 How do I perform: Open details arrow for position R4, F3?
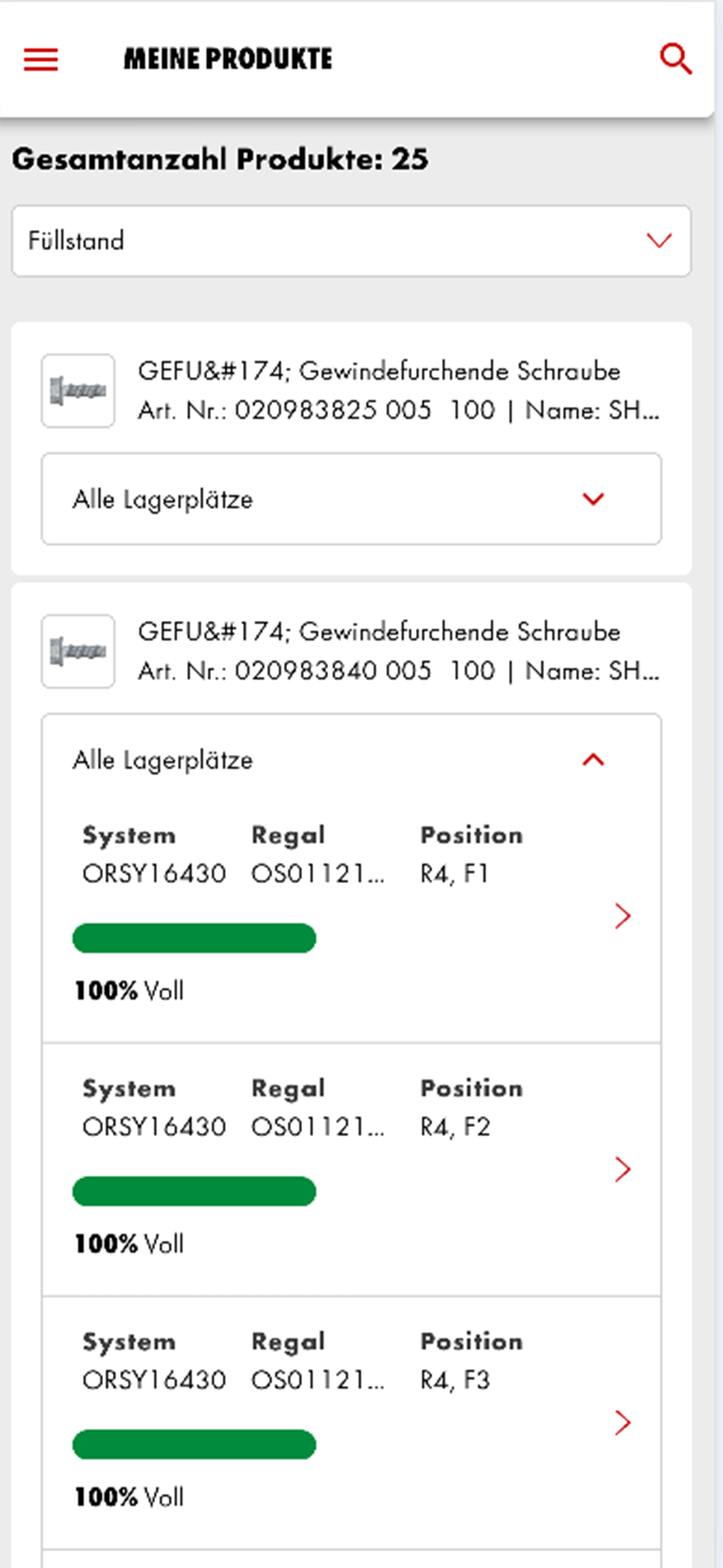tap(622, 1422)
